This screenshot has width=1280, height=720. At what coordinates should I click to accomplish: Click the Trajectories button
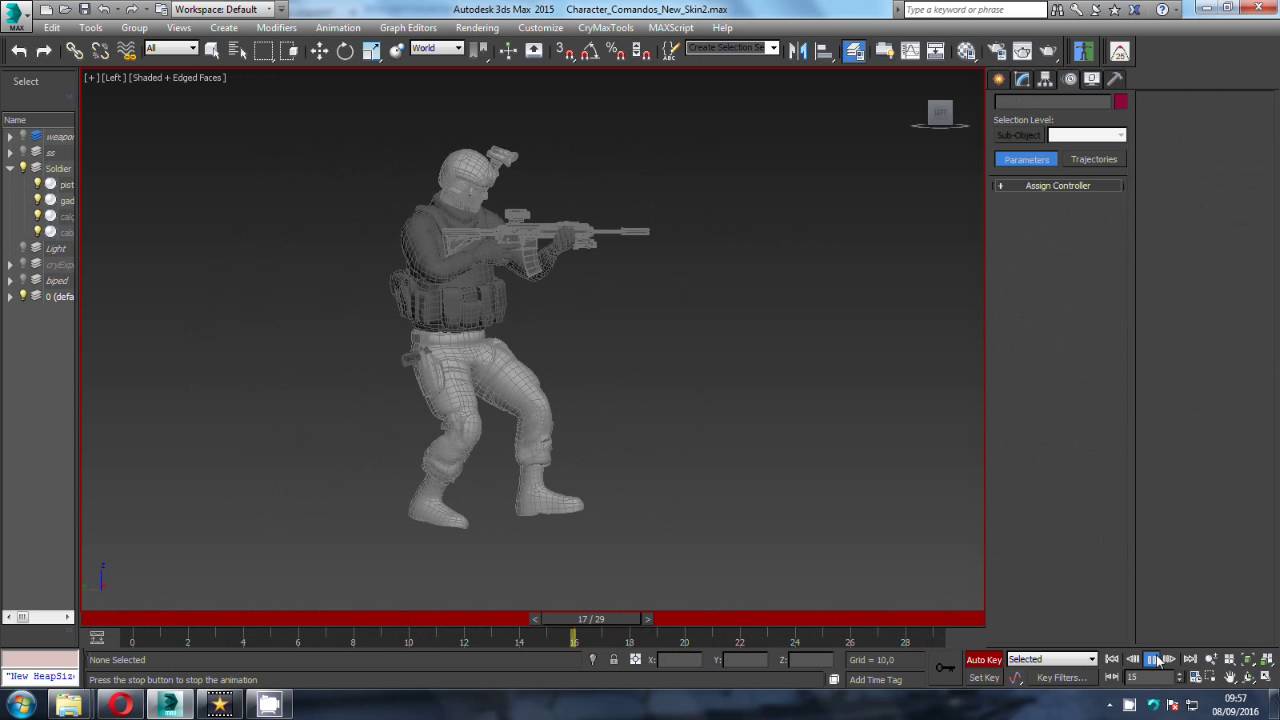[1094, 160]
